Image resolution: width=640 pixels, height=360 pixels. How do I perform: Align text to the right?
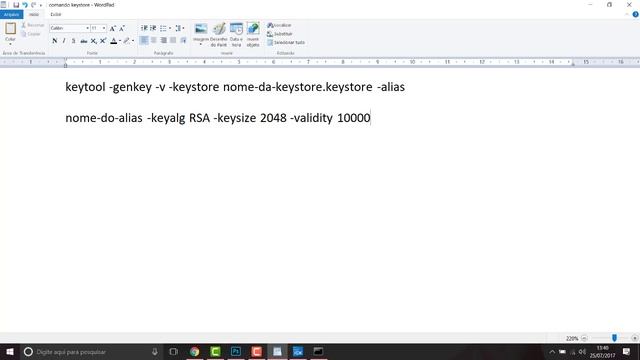pos(164,40)
